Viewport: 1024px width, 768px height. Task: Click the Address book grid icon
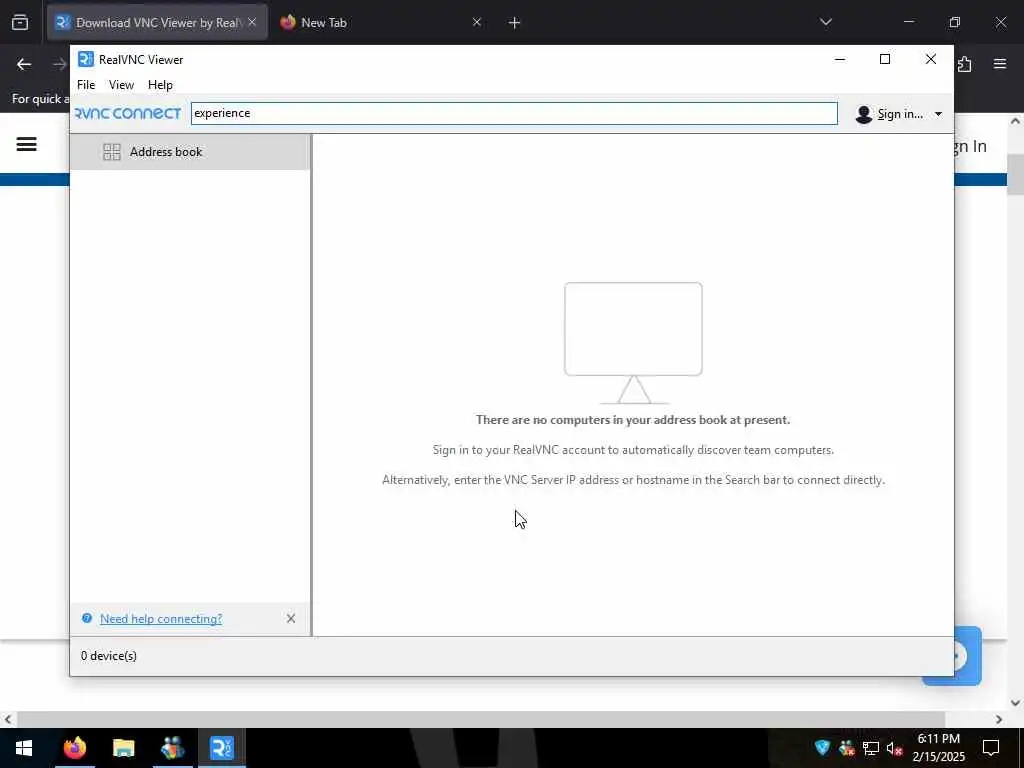(x=112, y=152)
